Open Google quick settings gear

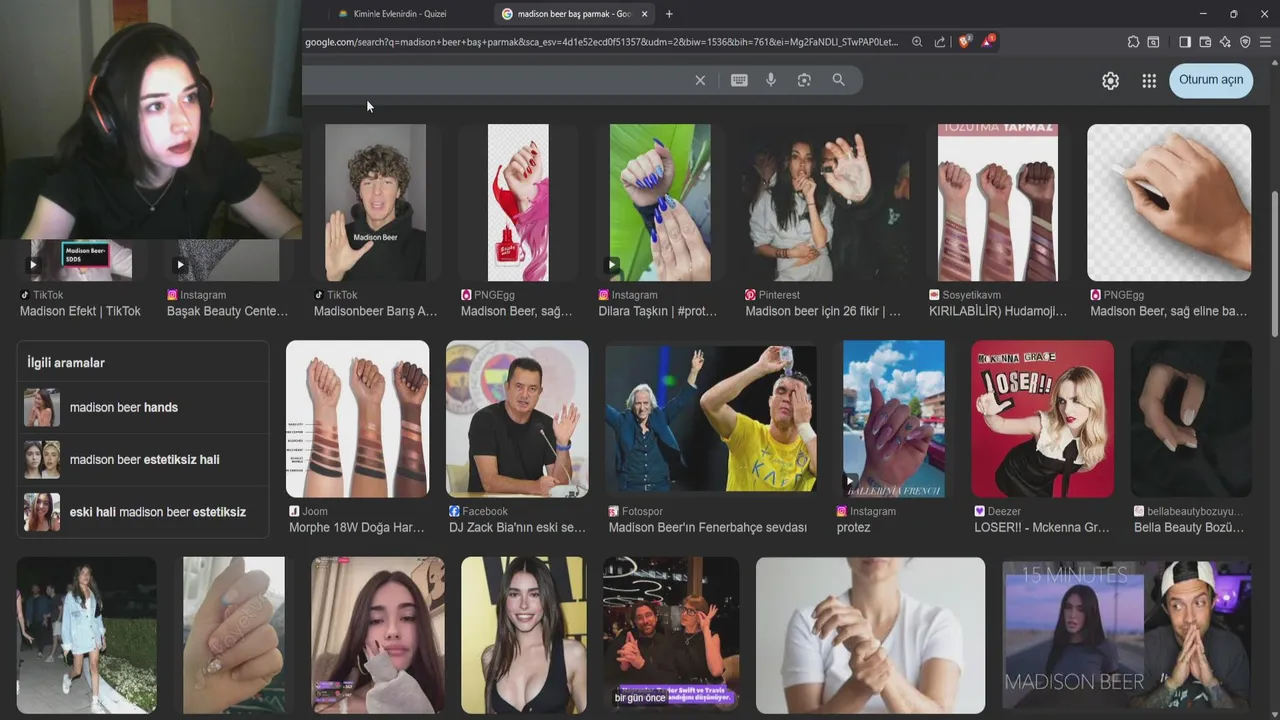click(1110, 81)
